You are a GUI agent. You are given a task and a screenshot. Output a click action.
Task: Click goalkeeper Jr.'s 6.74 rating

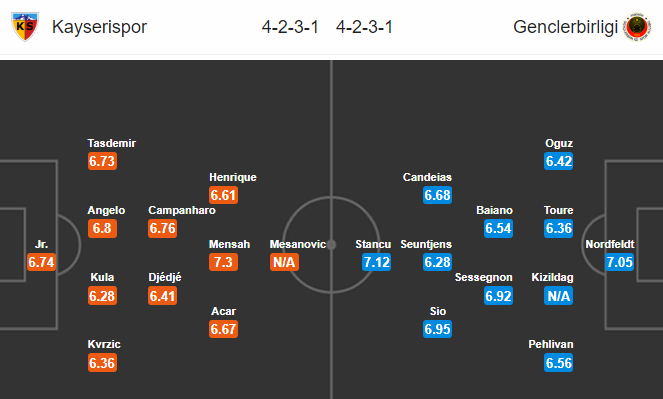[41, 262]
